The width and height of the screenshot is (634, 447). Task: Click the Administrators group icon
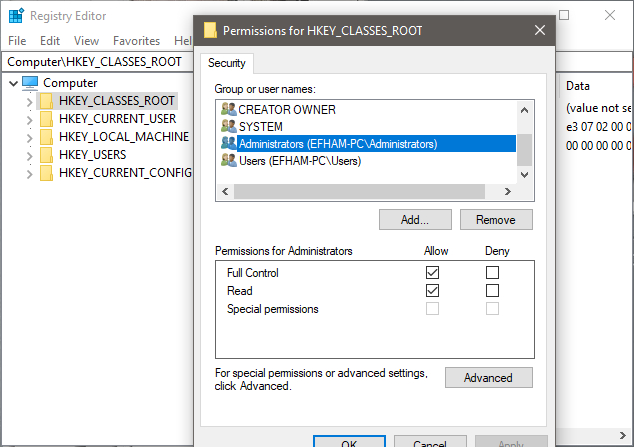(228, 143)
